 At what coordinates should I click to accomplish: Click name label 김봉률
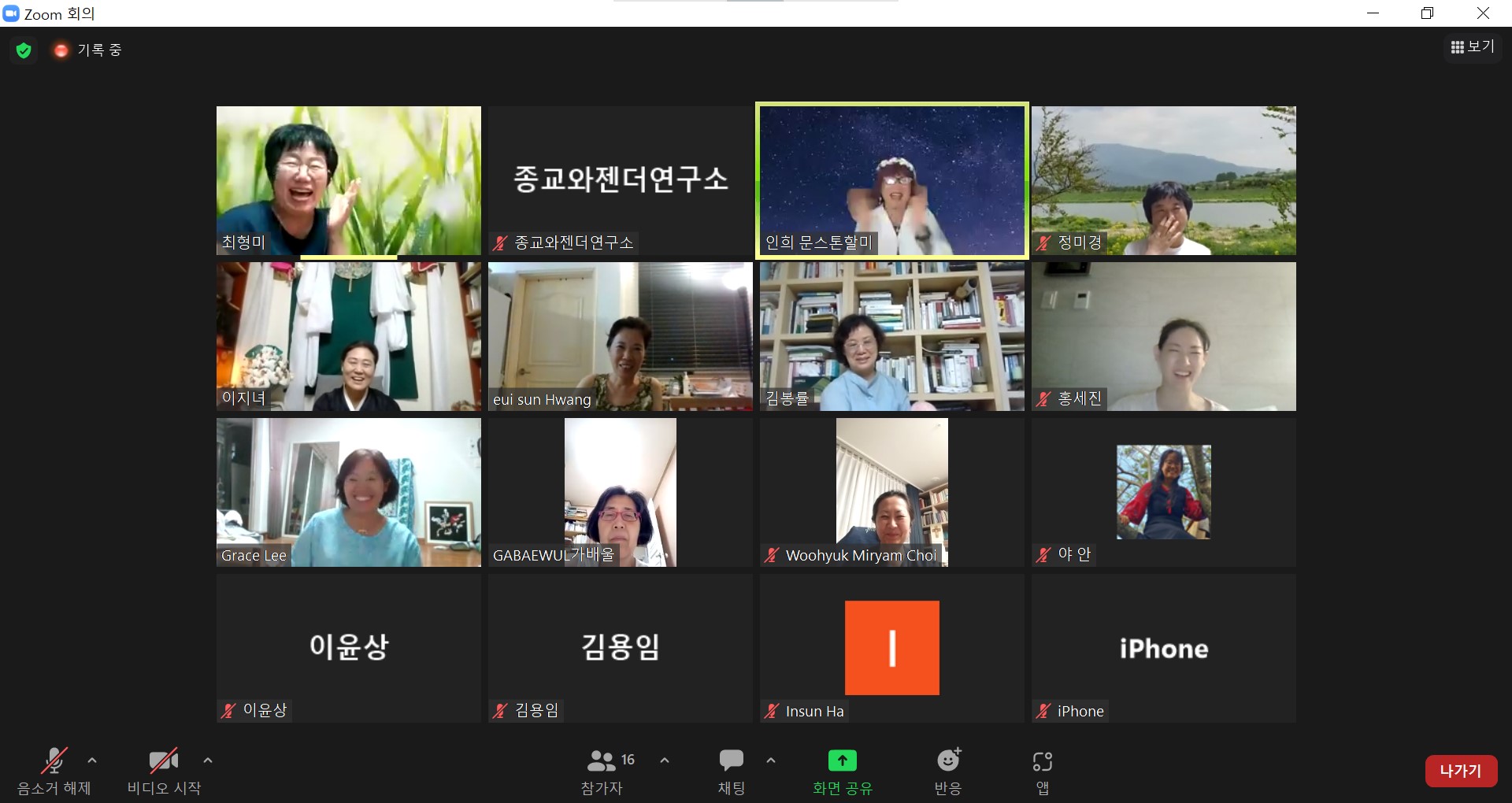pyautogui.click(x=787, y=398)
